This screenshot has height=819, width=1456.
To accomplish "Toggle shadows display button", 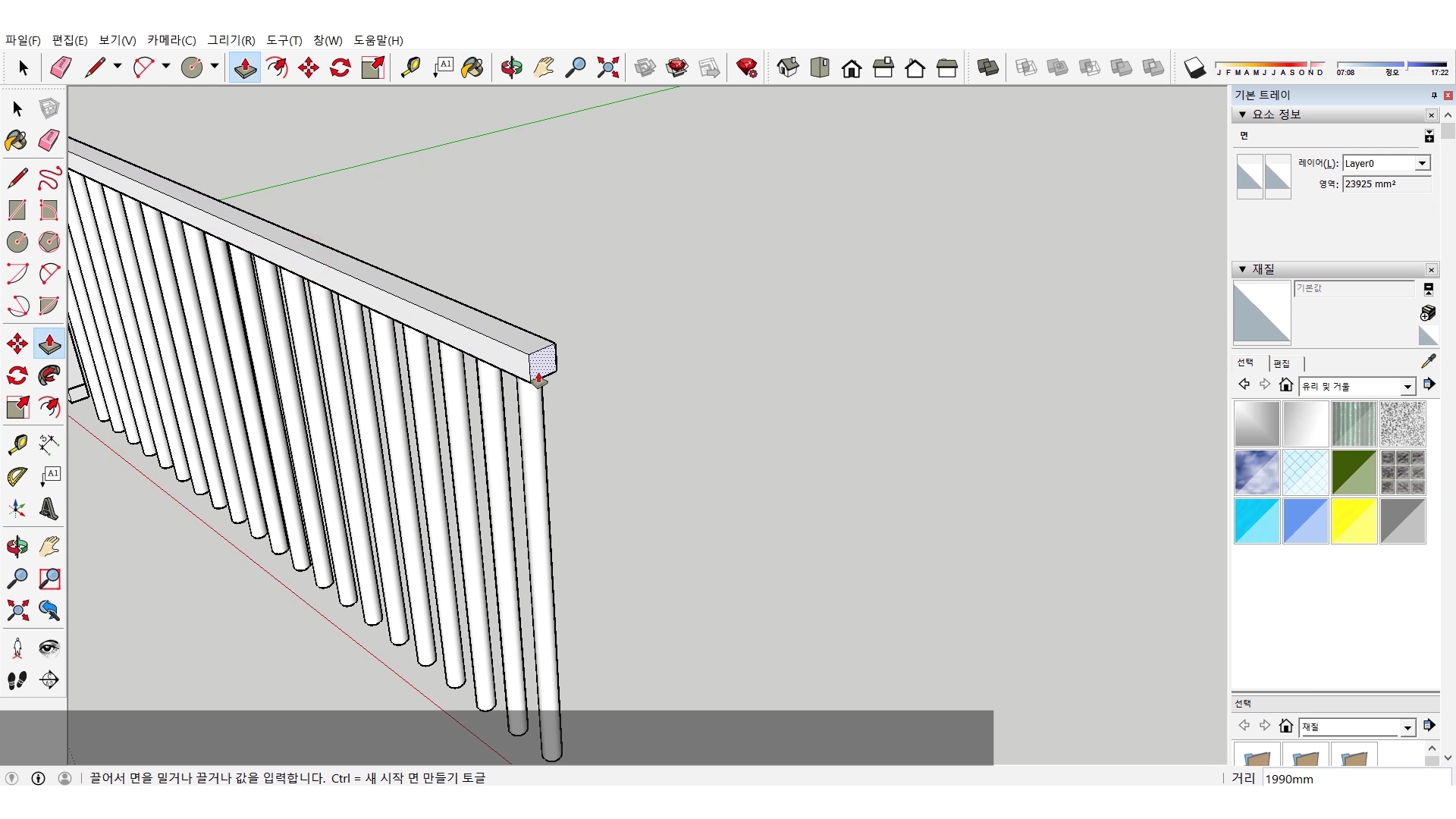I will point(1194,68).
